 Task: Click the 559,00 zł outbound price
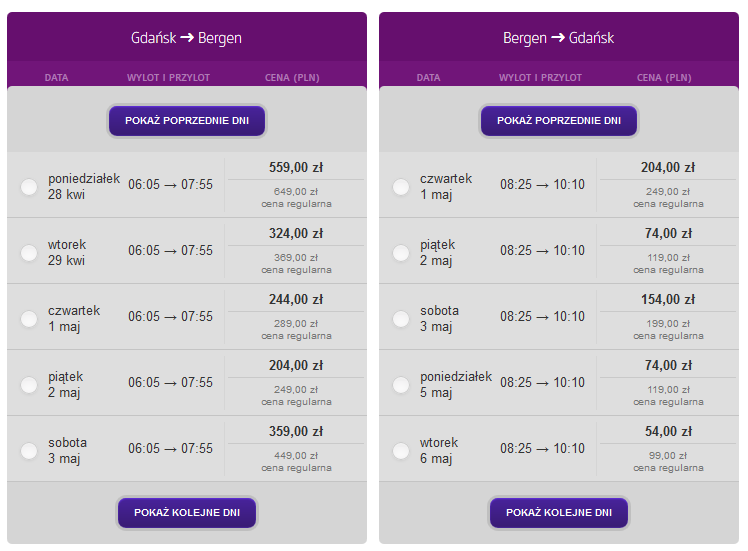(x=296, y=167)
